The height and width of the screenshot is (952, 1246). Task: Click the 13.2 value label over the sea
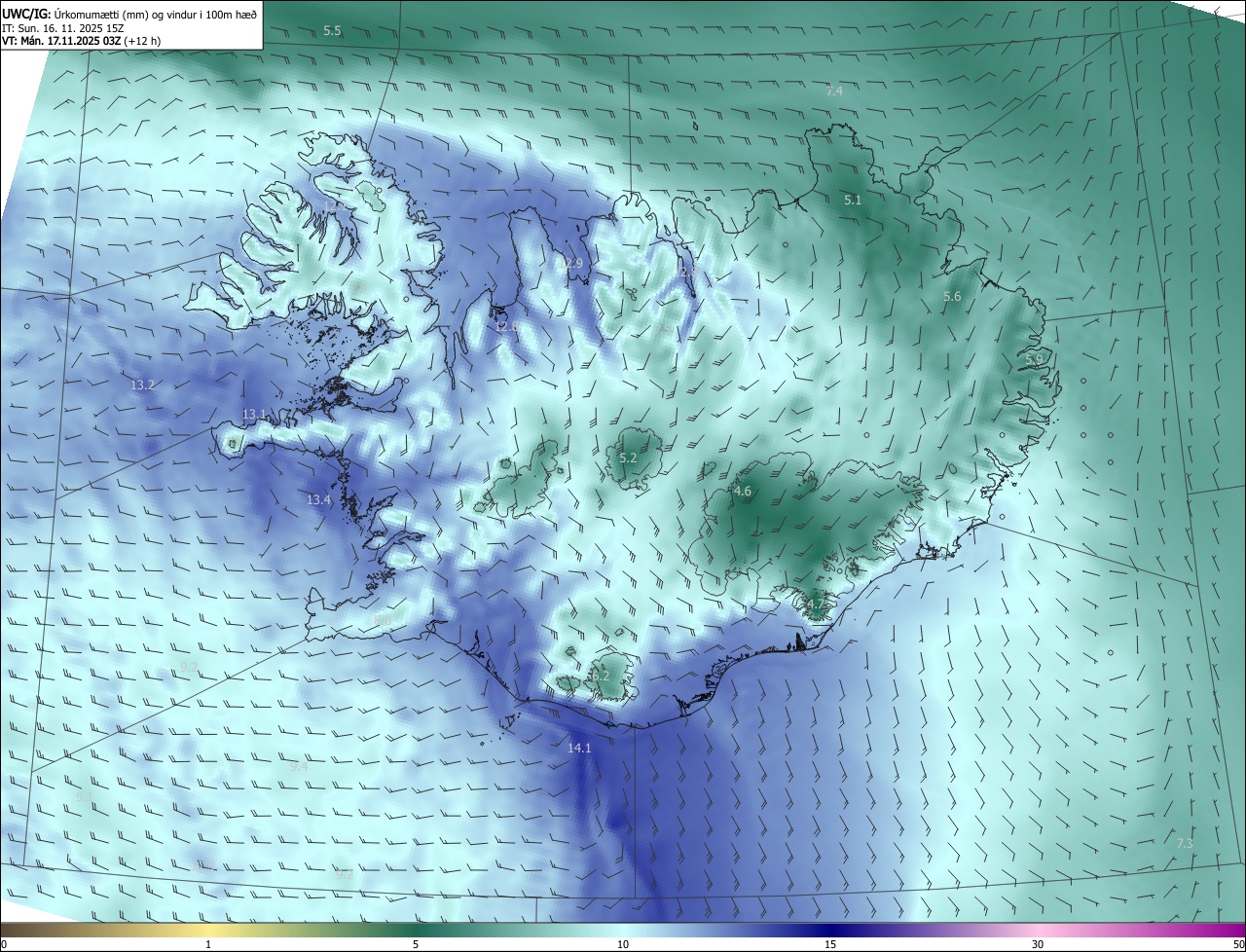pos(143,384)
